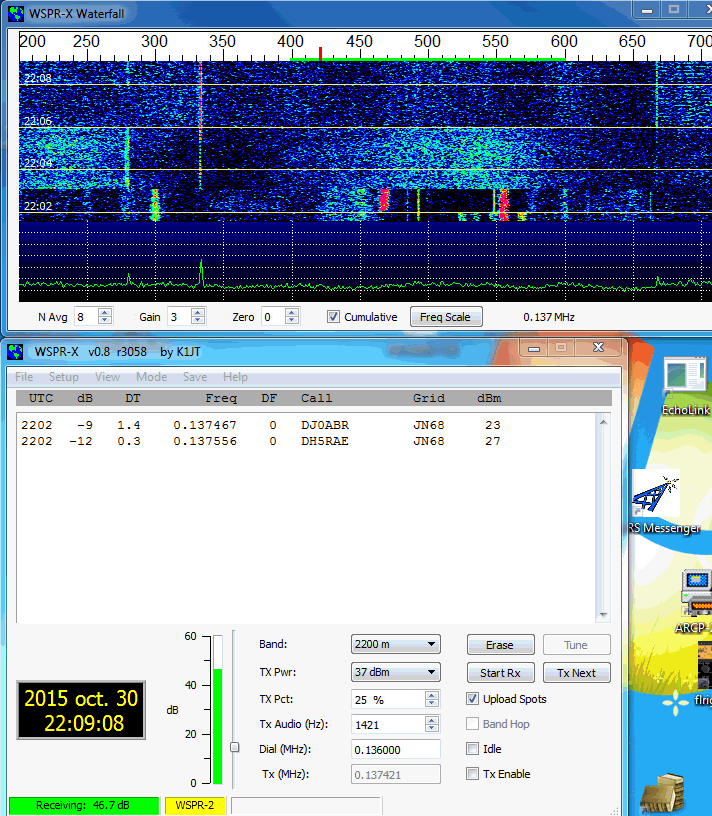Screen dimensions: 712x816
Task: Increase TX Pct with the up arrow
Action: point(432,695)
